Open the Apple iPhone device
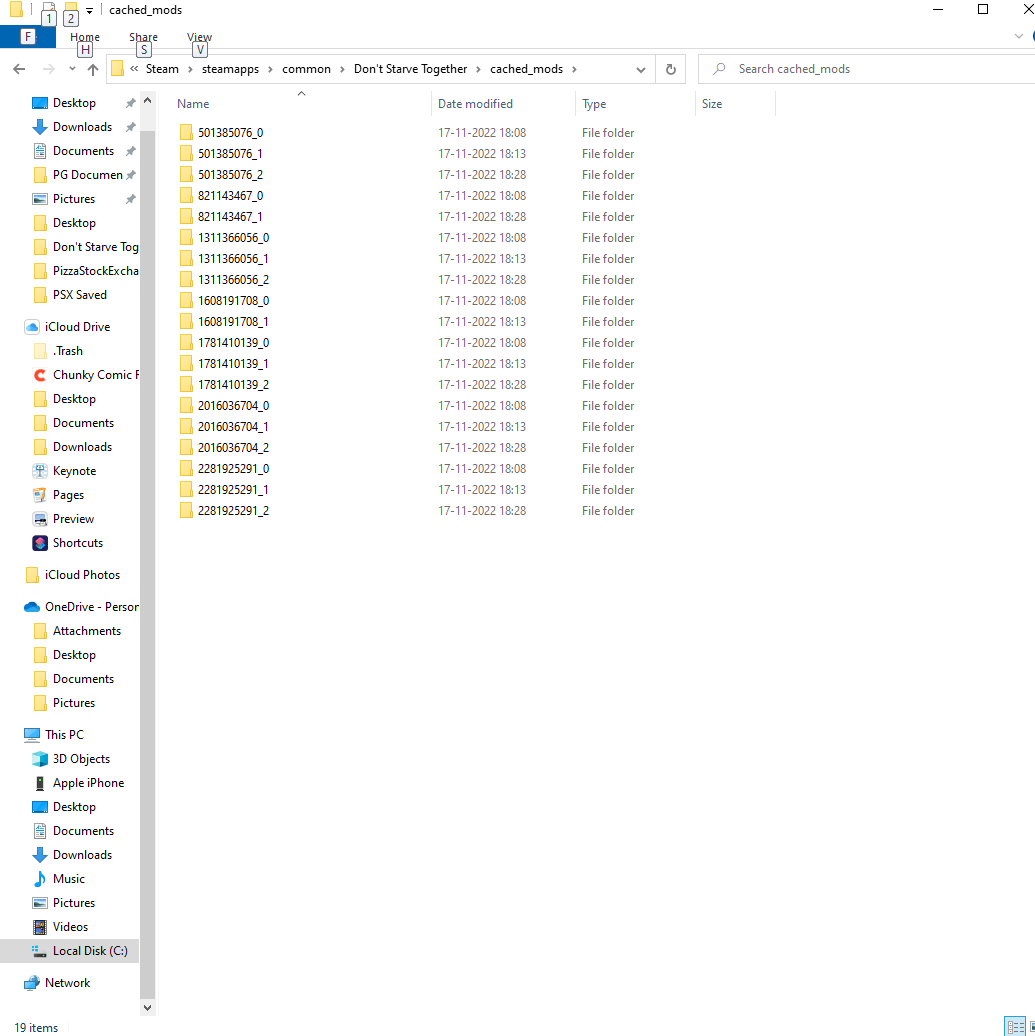The width and height of the screenshot is (1035, 1036). [x=88, y=783]
